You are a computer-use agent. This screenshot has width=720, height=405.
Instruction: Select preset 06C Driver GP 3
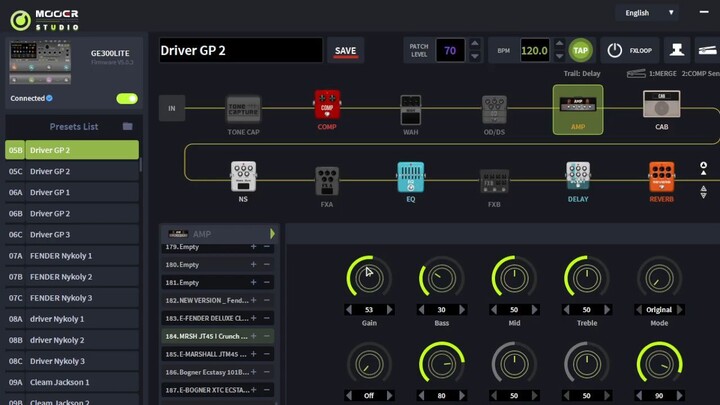[72, 235]
